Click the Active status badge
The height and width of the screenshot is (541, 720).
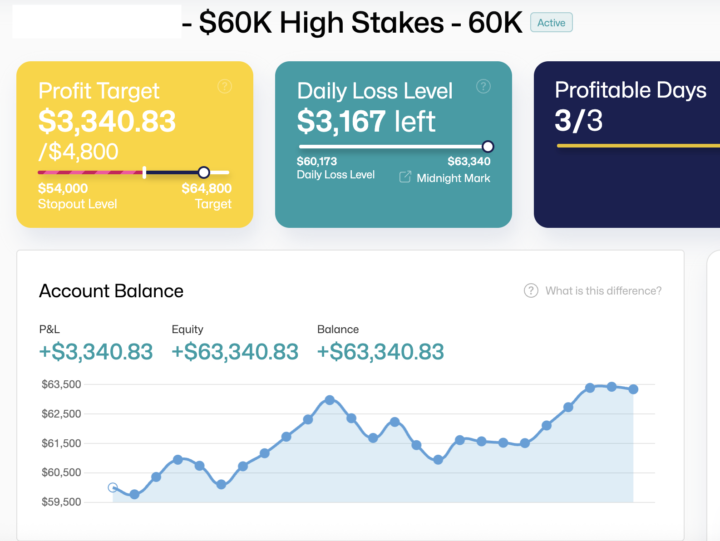(x=551, y=23)
